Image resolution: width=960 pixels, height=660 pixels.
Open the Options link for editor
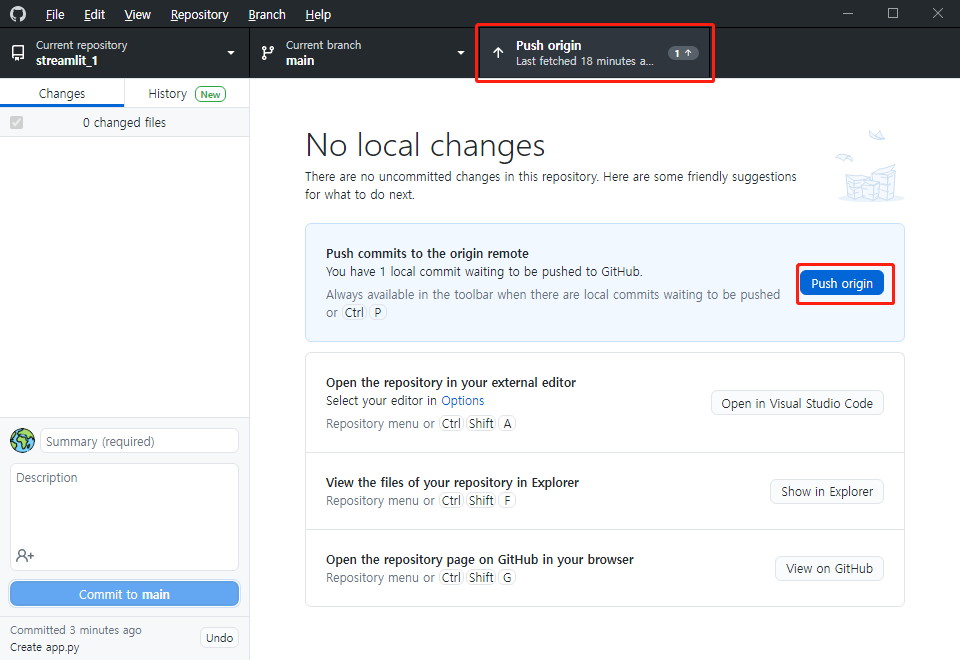coord(463,400)
